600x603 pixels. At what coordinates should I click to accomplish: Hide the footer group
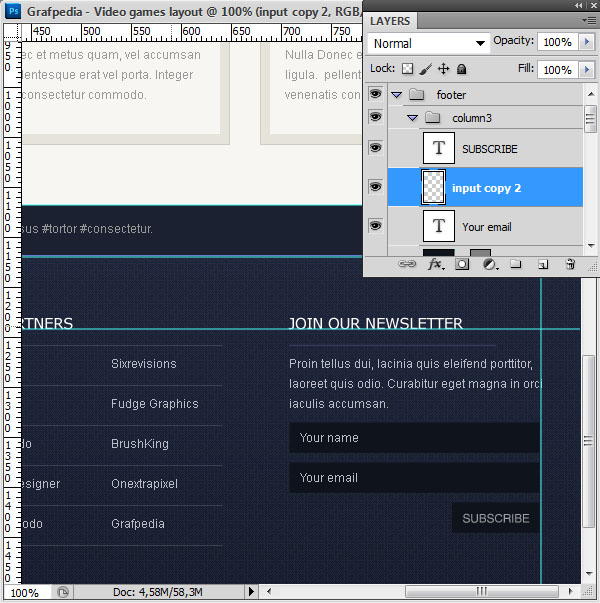point(375,93)
